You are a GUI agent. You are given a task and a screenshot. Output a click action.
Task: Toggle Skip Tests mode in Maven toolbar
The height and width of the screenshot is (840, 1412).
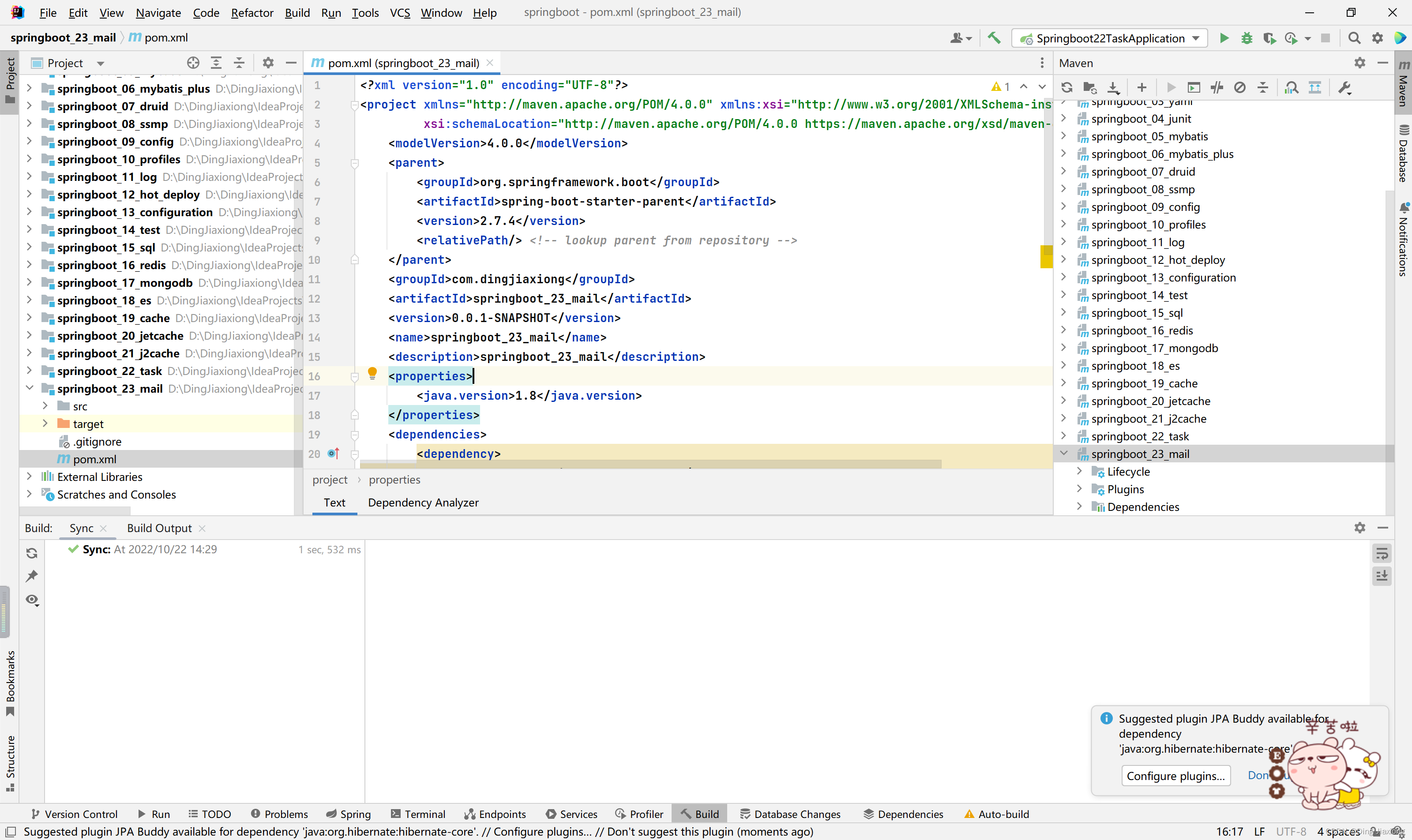point(1239,87)
